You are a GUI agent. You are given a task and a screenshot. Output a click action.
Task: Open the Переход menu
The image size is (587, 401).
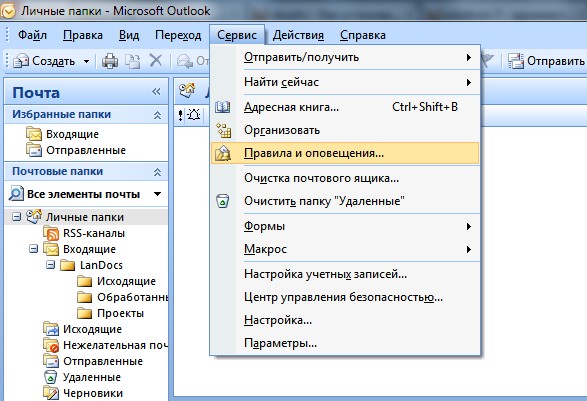[178, 35]
